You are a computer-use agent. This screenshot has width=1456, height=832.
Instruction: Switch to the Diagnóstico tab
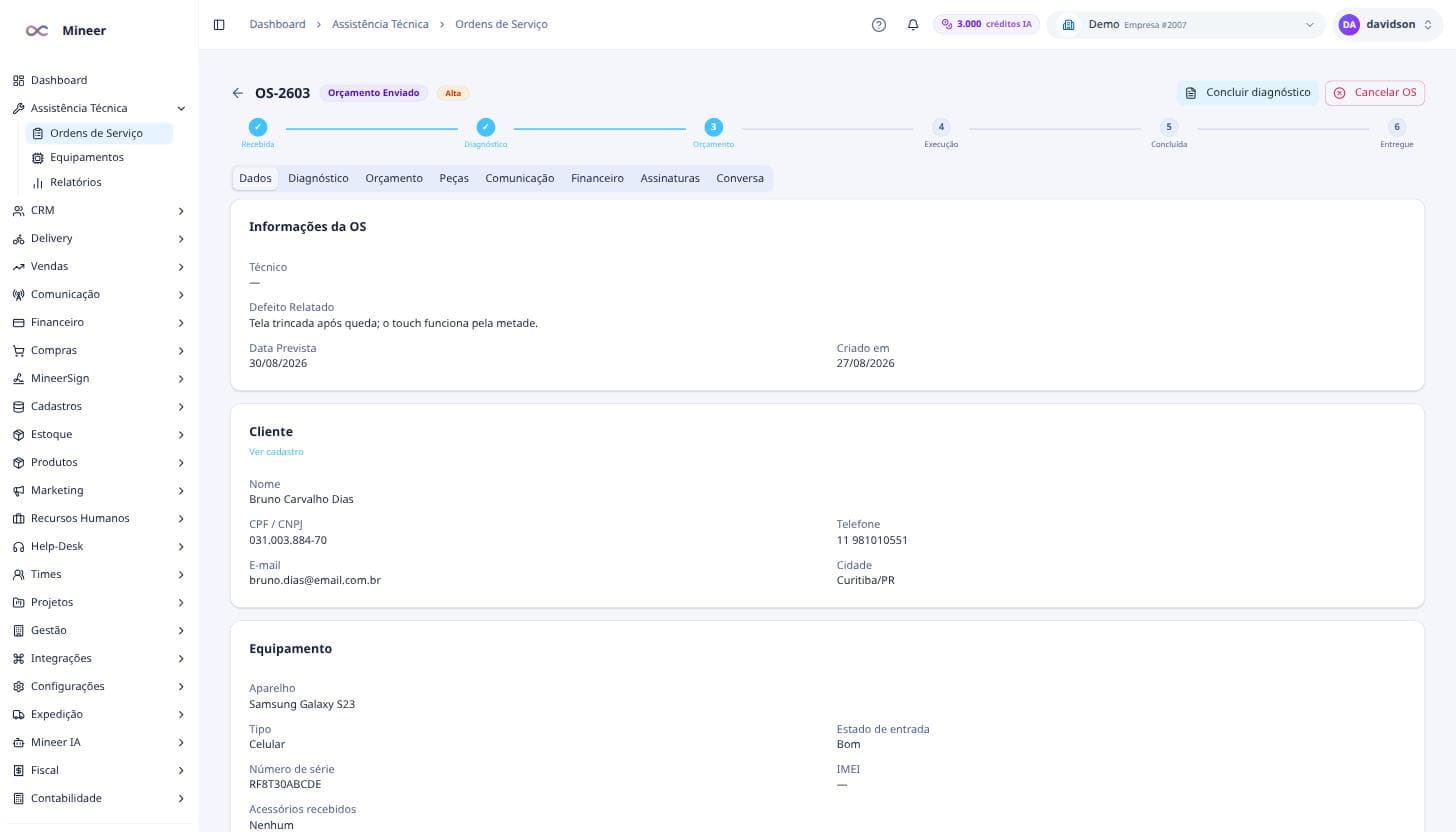click(318, 178)
